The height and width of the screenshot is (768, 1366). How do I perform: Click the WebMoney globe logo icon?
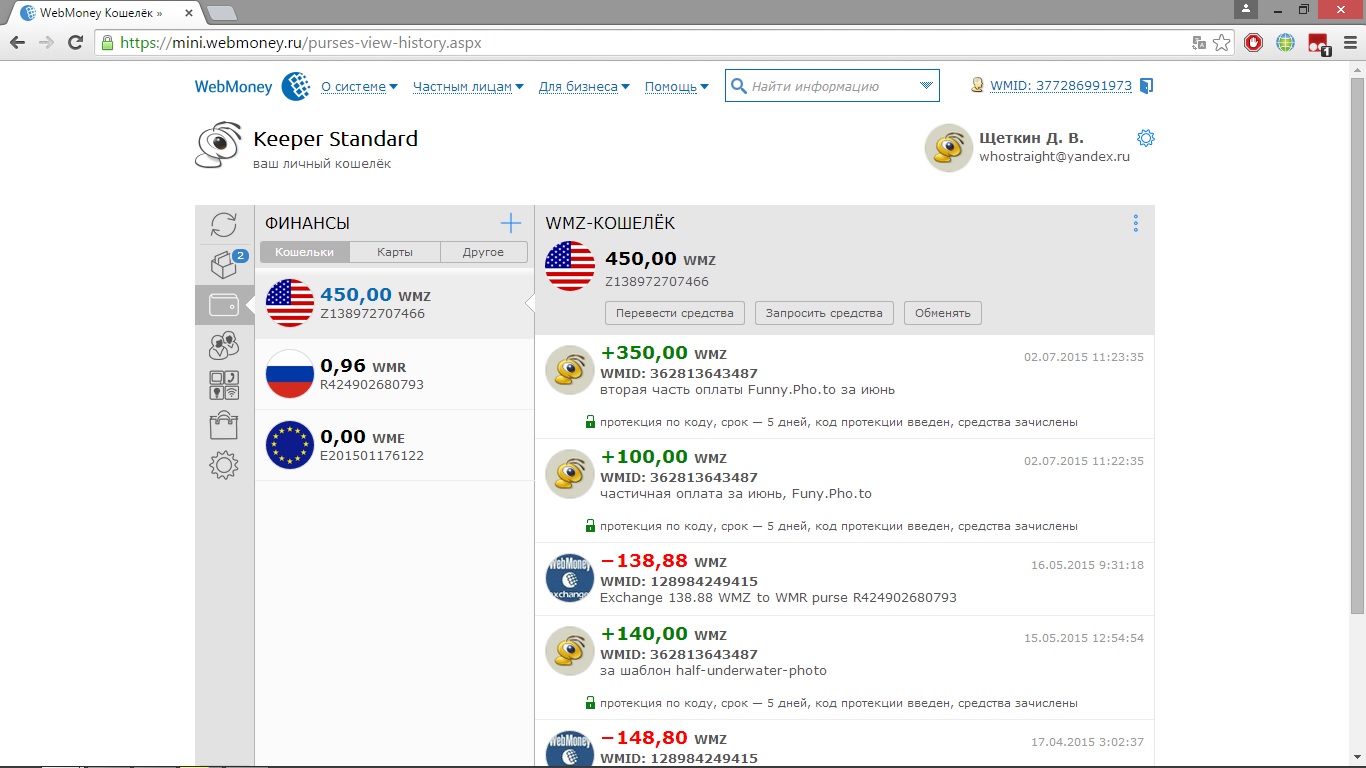[x=296, y=86]
